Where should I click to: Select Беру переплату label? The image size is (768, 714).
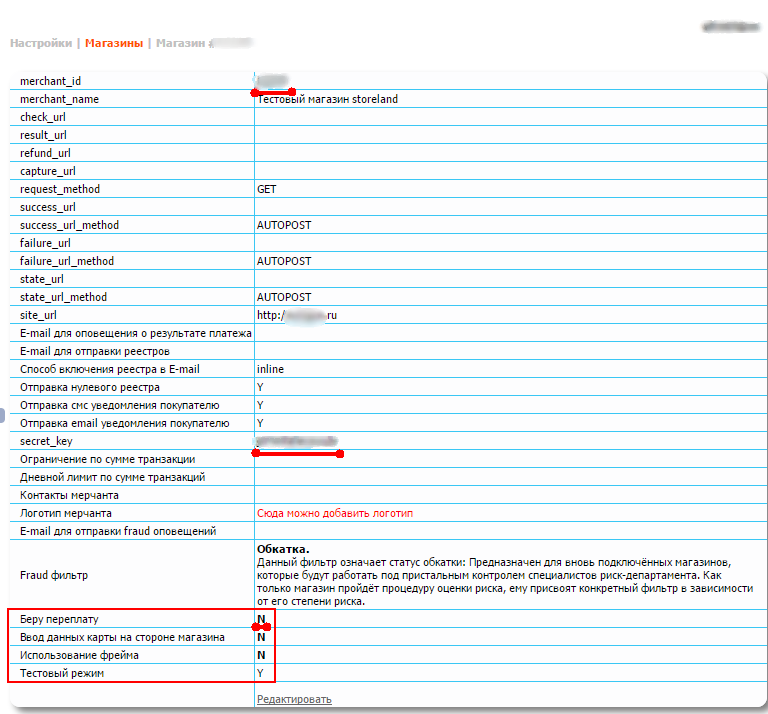[x=59, y=619]
